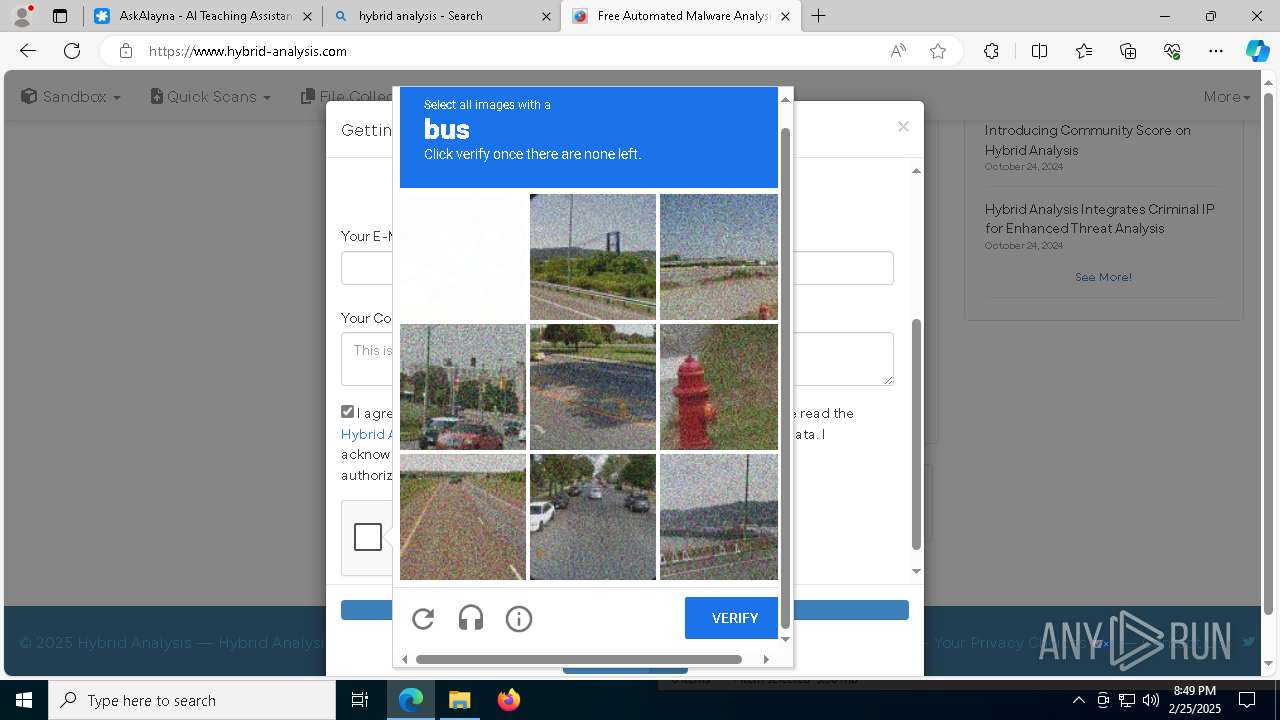
Task: Select the red fire hydrant image tile
Action: (719, 387)
